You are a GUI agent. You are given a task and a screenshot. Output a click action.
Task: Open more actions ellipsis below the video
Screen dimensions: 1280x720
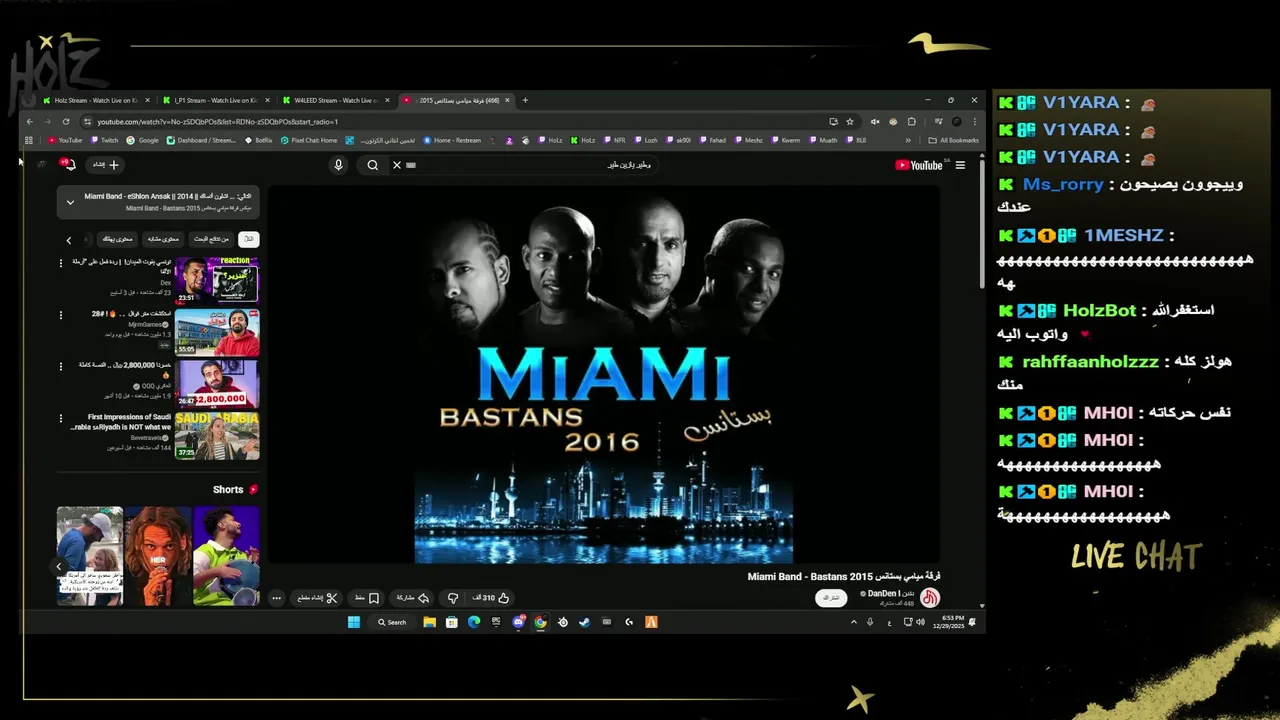point(277,598)
